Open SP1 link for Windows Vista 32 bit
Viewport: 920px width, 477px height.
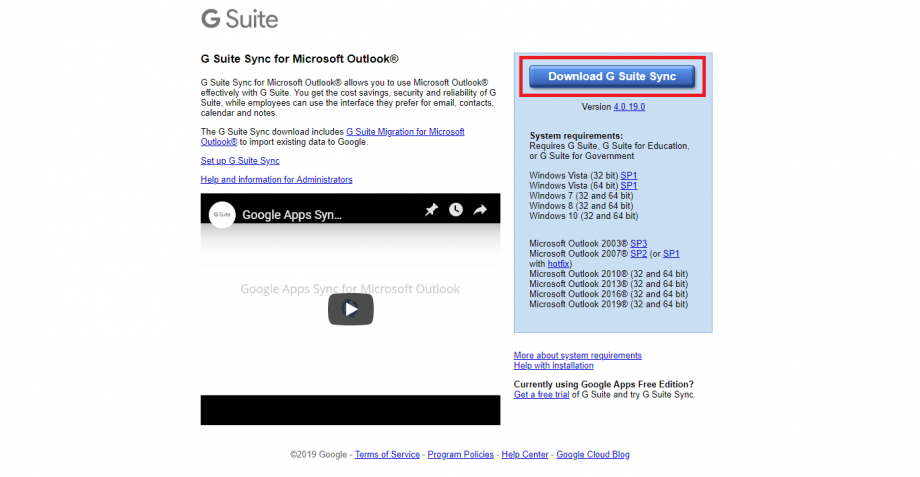point(629,175)
